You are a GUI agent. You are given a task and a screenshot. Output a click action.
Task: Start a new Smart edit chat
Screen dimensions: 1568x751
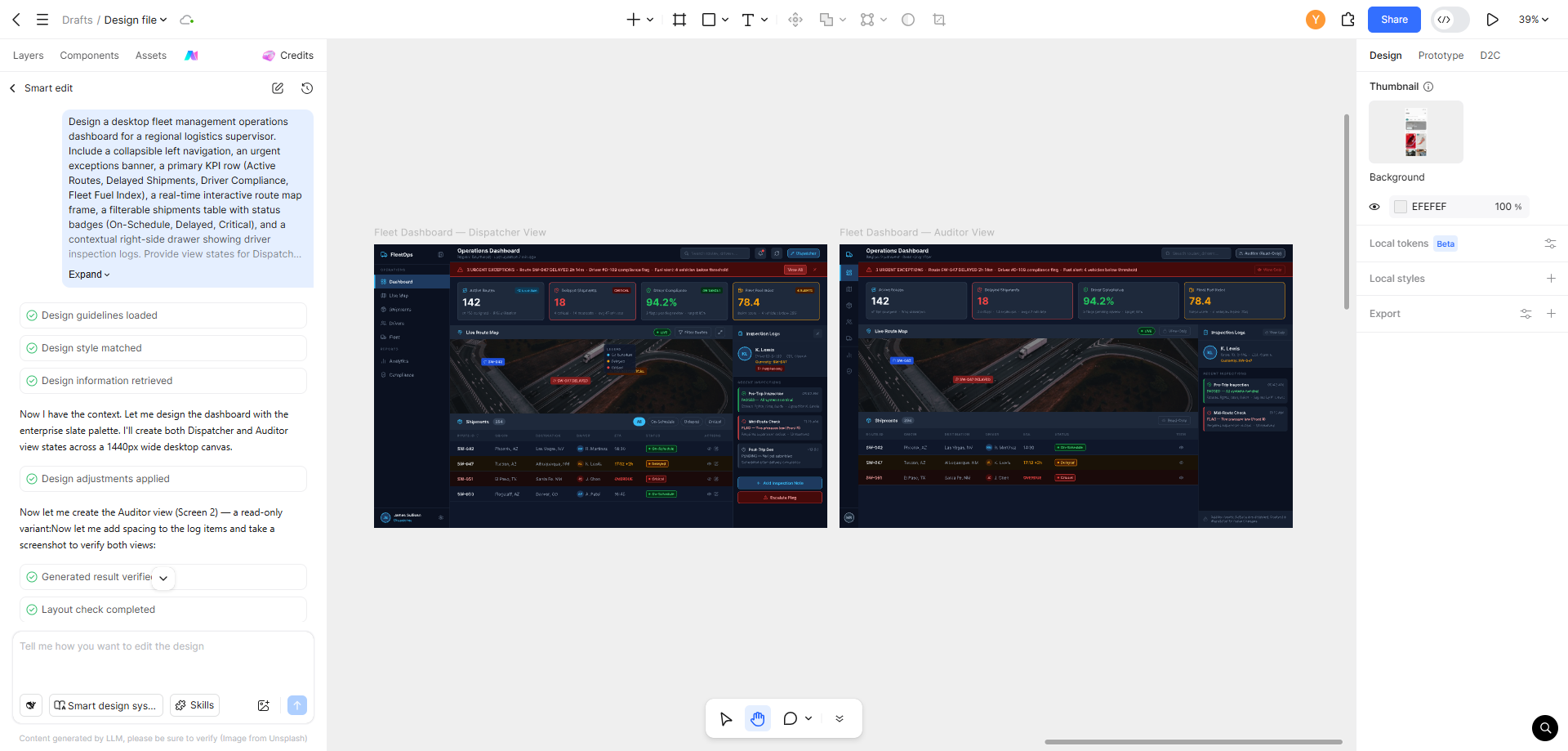[278, 88]
